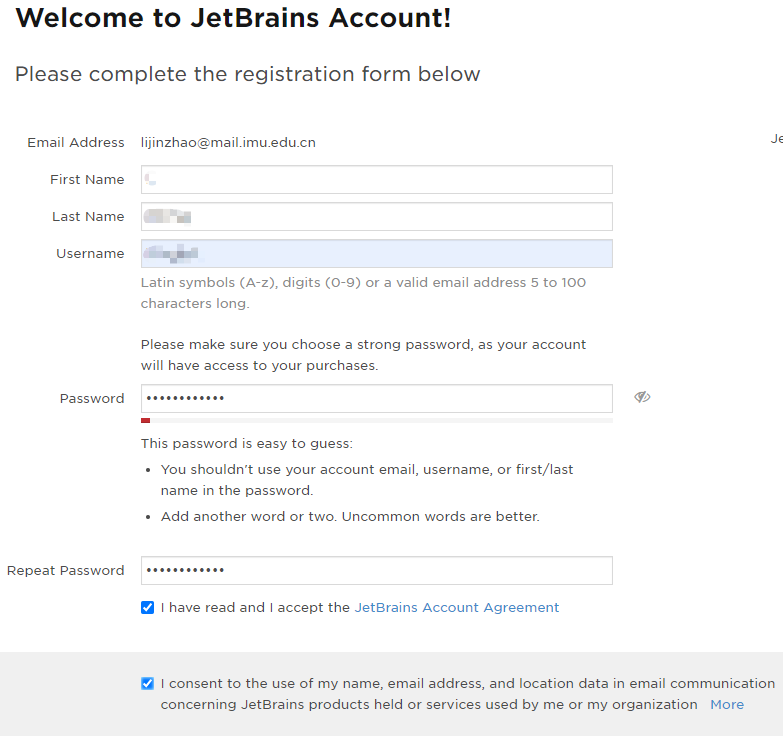Click 'Please complete the registration form below'

pos(248,74)
